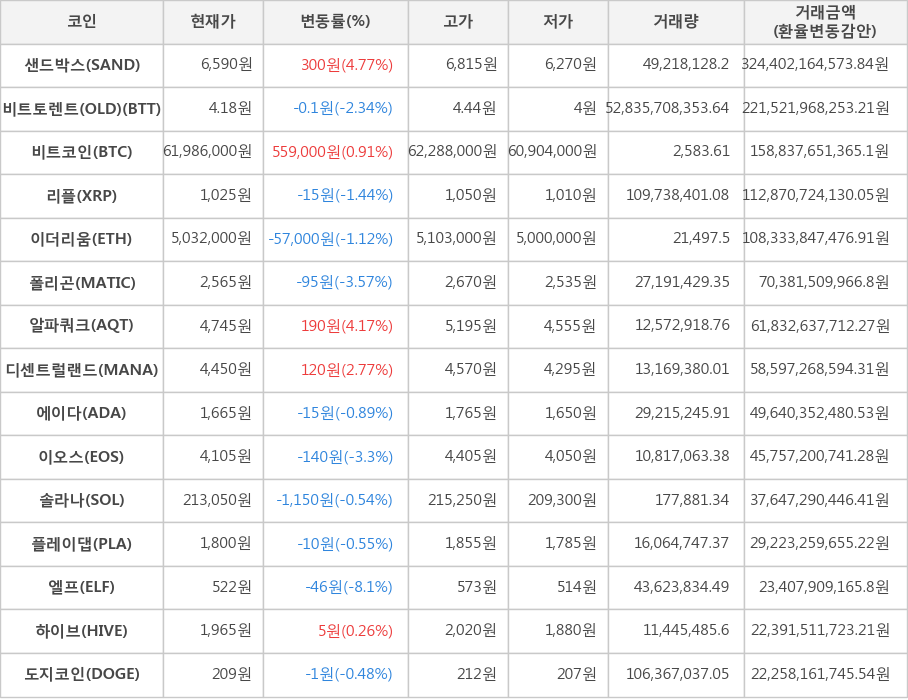Click BTC trade amount 158,837,651,365.1원

click(x=819, y=151)
